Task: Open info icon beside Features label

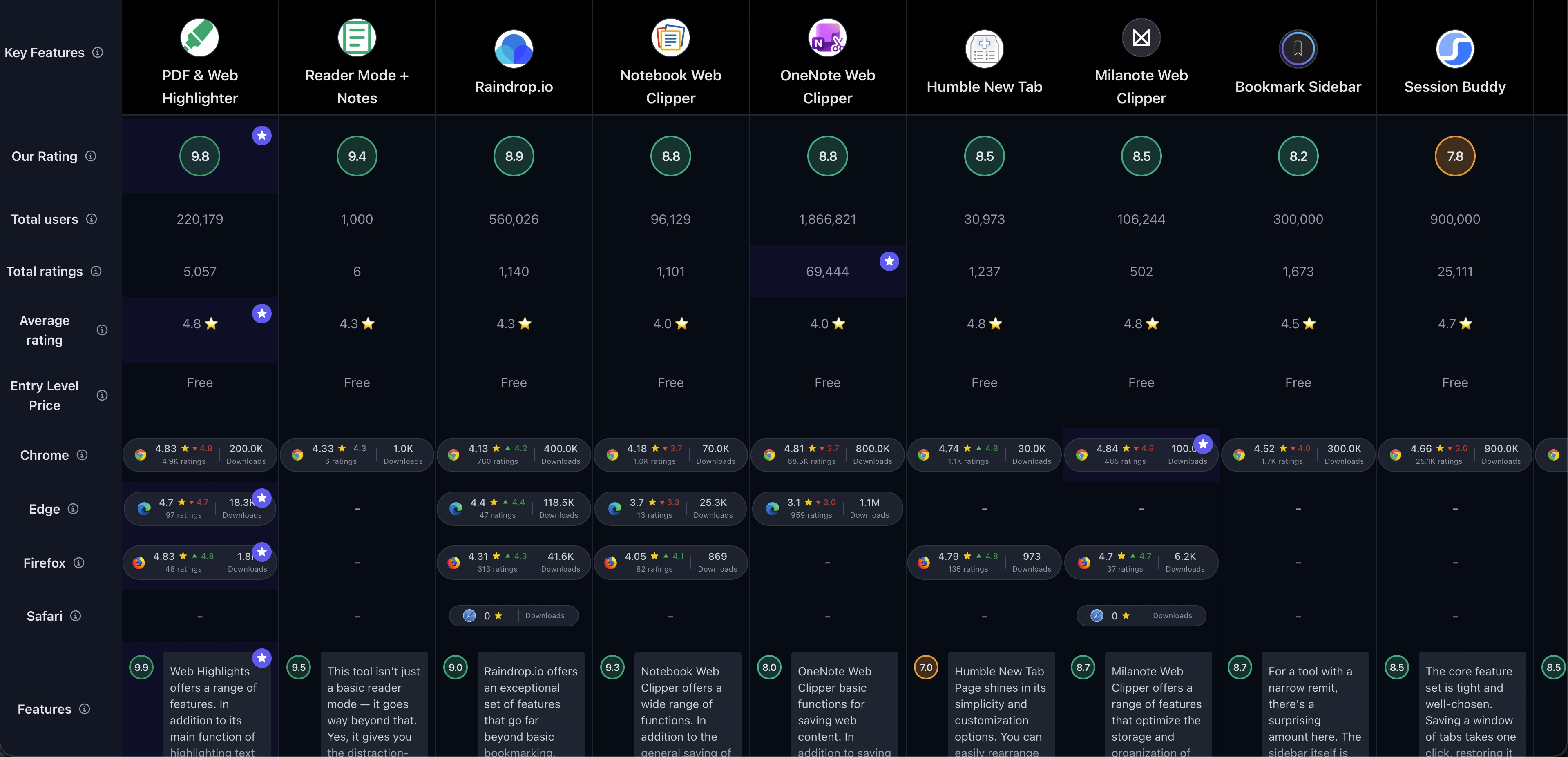Action: click(x=85, y=709)
